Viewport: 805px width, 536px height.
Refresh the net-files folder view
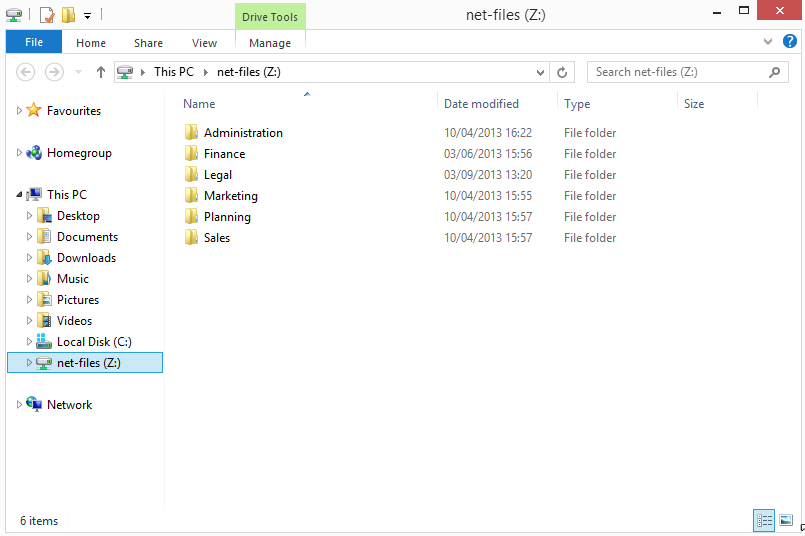pyautogui.click(x=562, y=72)
